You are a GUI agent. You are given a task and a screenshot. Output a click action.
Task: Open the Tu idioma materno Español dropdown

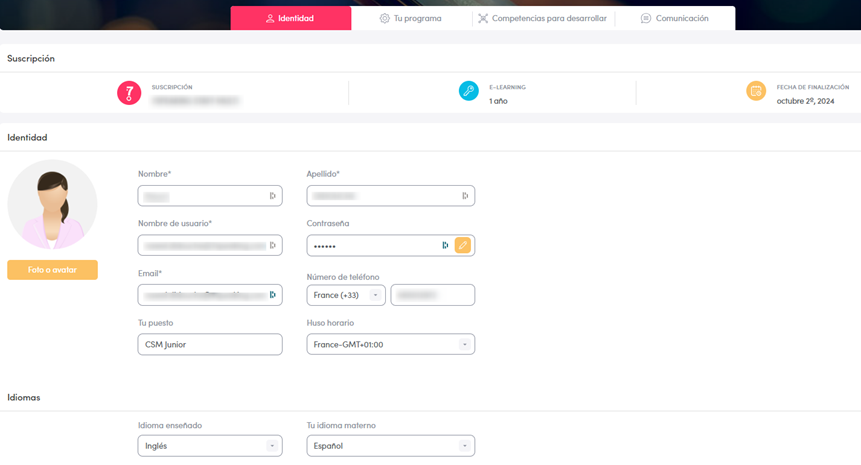click(390, 446)
